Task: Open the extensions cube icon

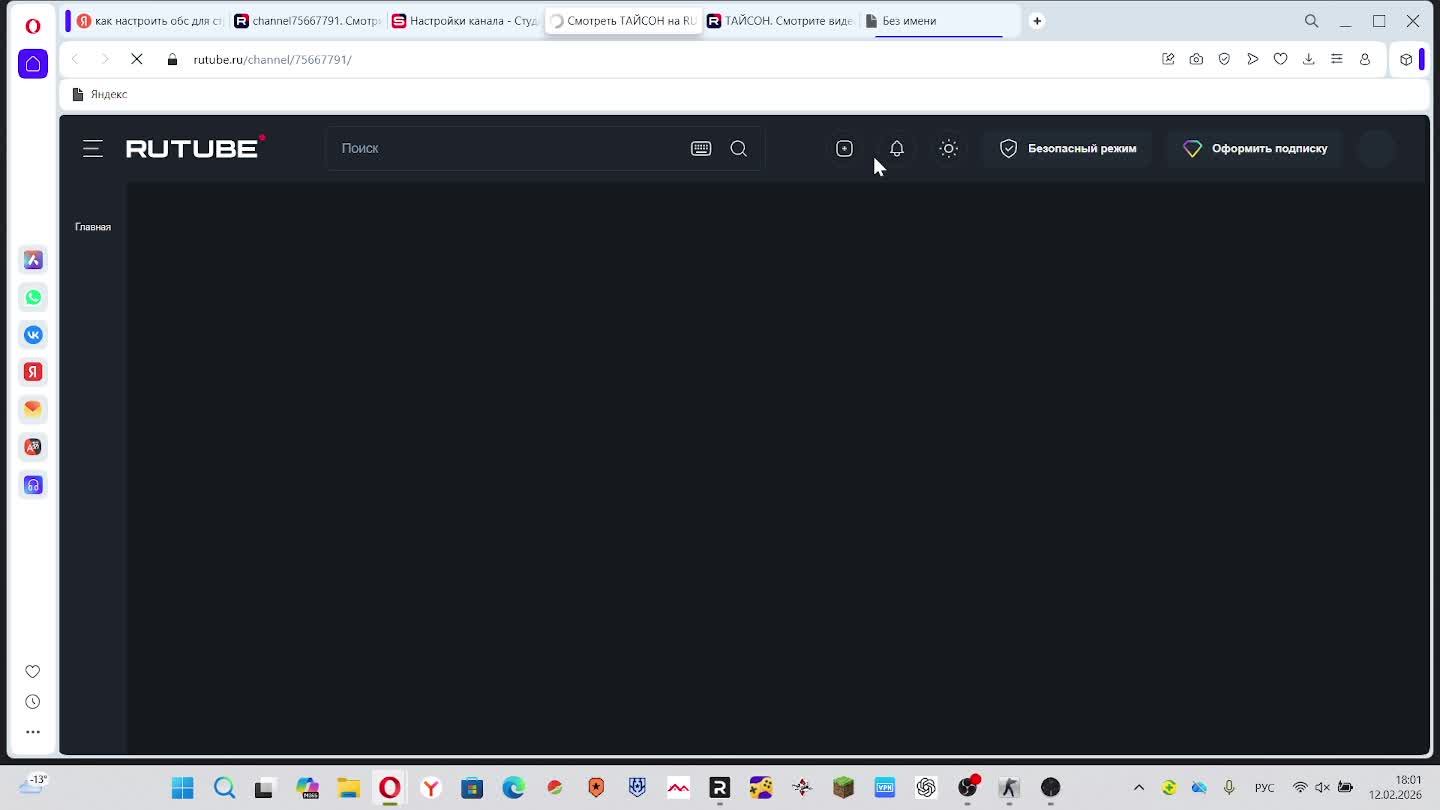Action: pyautogui.click(x=1406, y=59)
